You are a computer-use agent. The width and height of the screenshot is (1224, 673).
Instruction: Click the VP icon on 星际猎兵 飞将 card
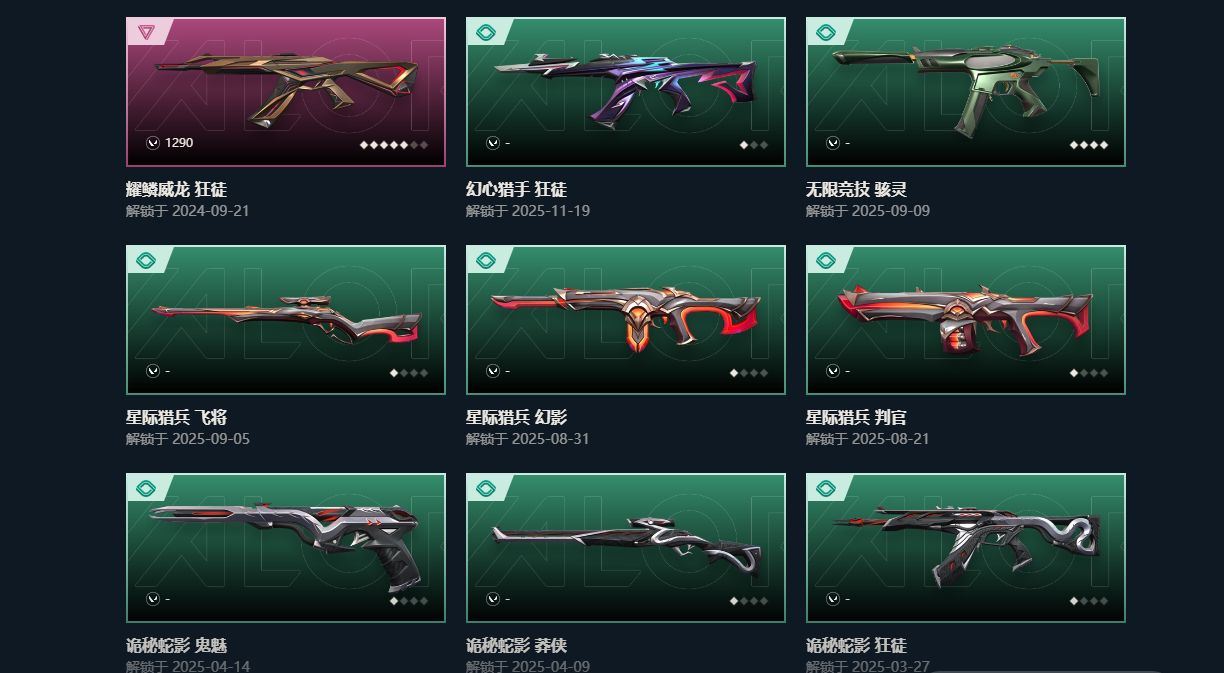pyautogui.click(x=153, y=371)
